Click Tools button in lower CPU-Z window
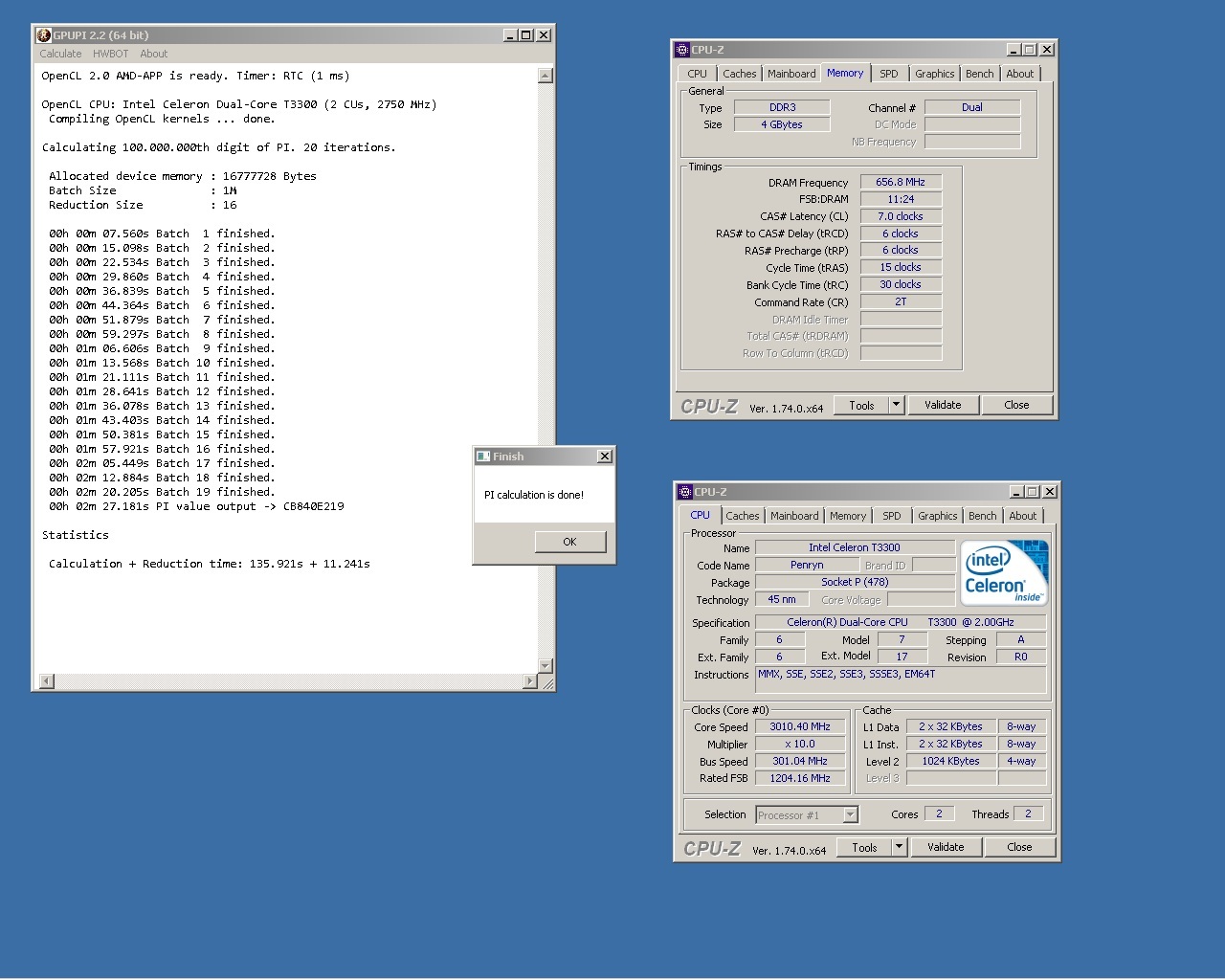This screenshot has height=980, width=1225. (x=864, y=847)
